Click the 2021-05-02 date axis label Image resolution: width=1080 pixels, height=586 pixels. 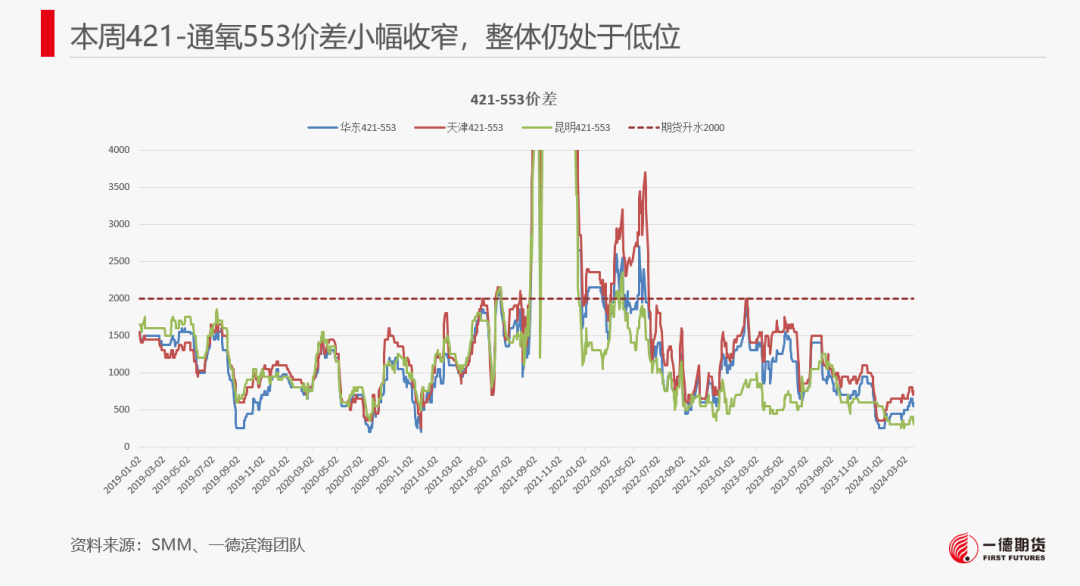pos(469,473)
